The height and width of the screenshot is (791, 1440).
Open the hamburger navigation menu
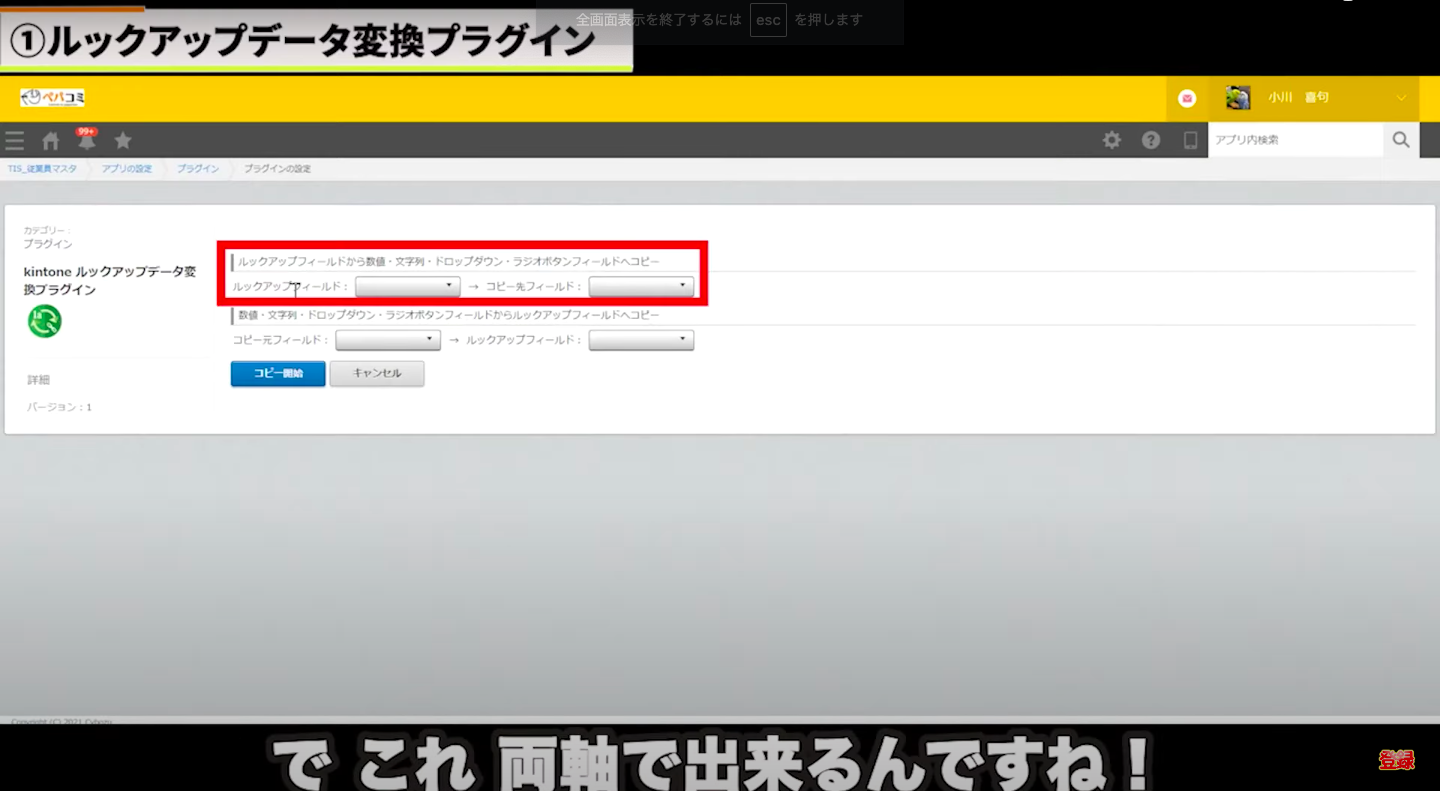click(x=14, y=141)
